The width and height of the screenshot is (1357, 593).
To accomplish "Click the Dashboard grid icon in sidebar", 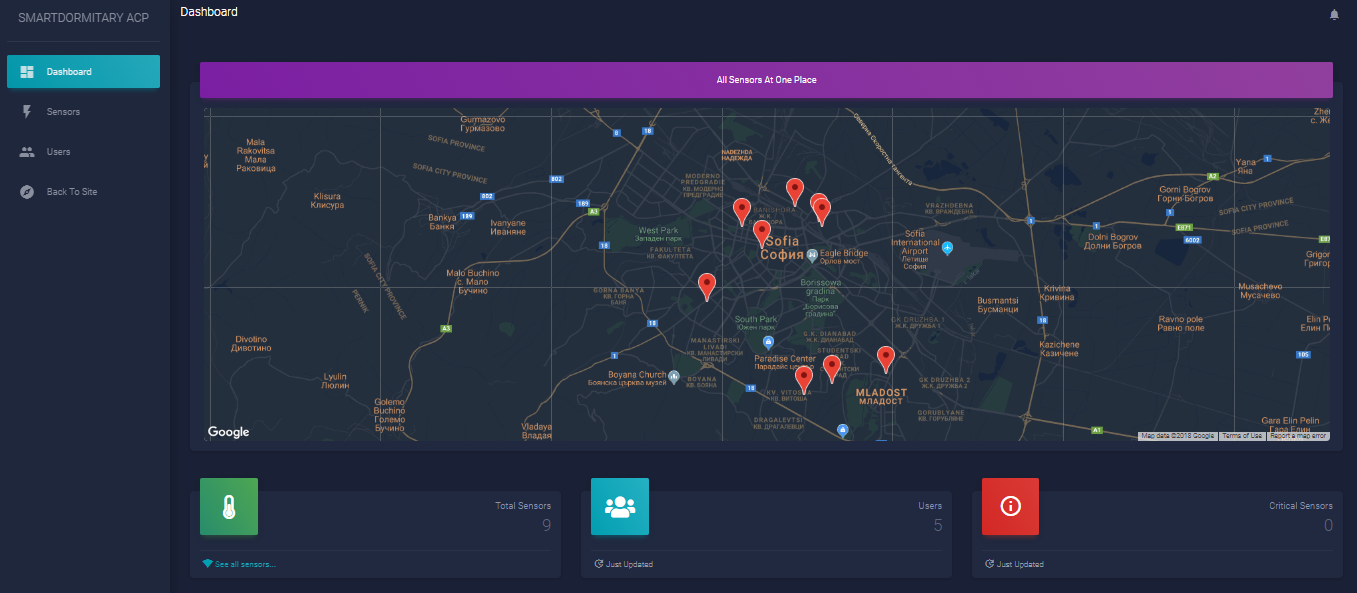I will pos(27,72).
